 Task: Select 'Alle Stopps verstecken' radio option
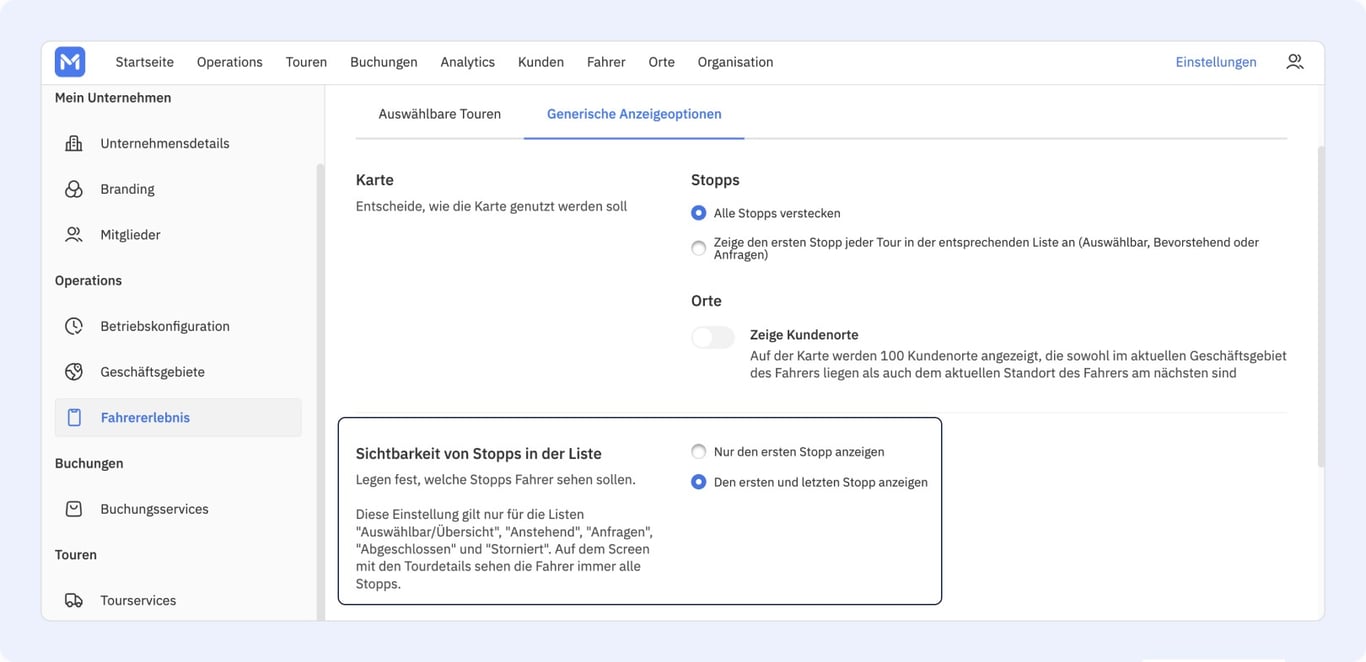coord(699,213)
